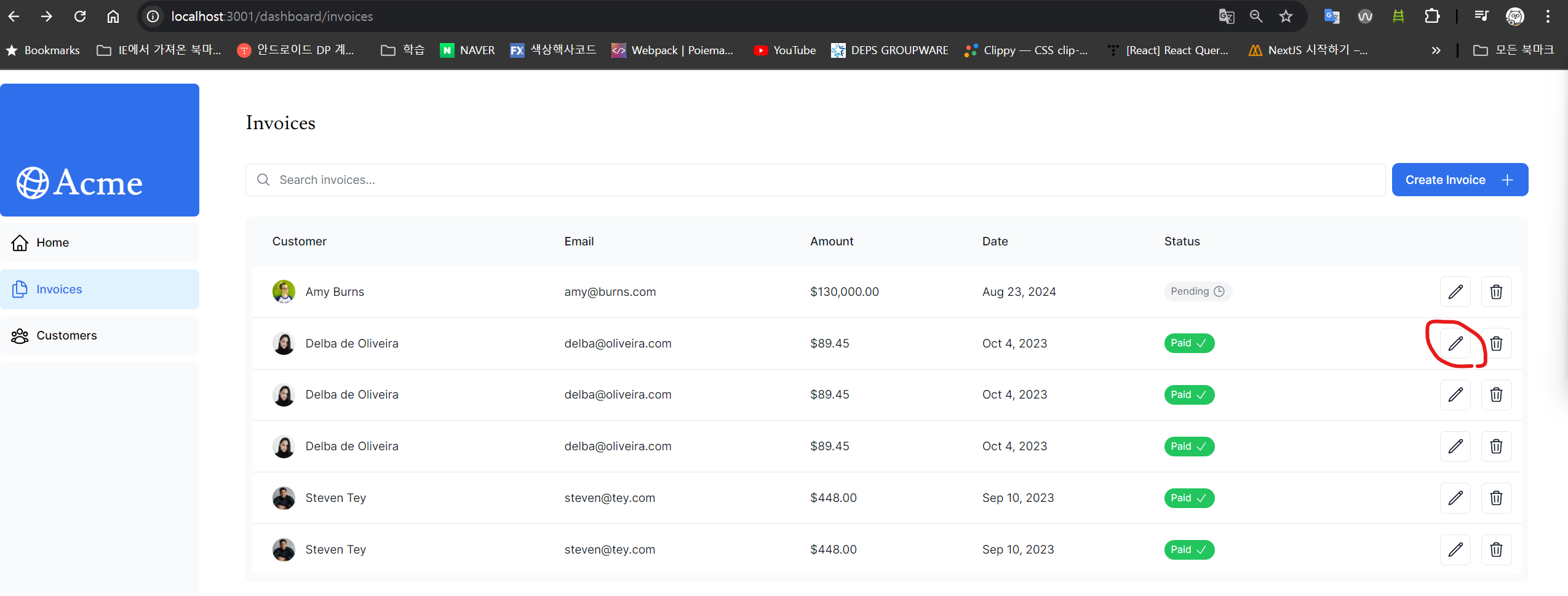
Task: Click the Create Invoice button
Action: (1460, 180)
